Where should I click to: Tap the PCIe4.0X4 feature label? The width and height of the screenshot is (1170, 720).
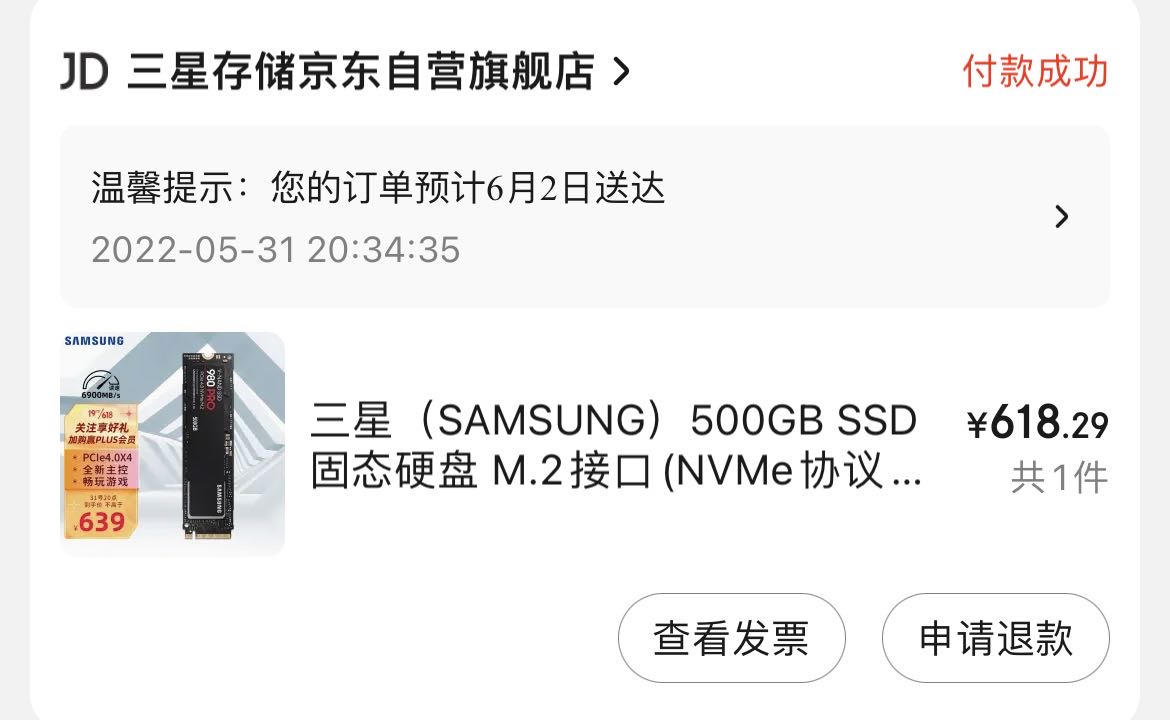click(x=107, y=457)
